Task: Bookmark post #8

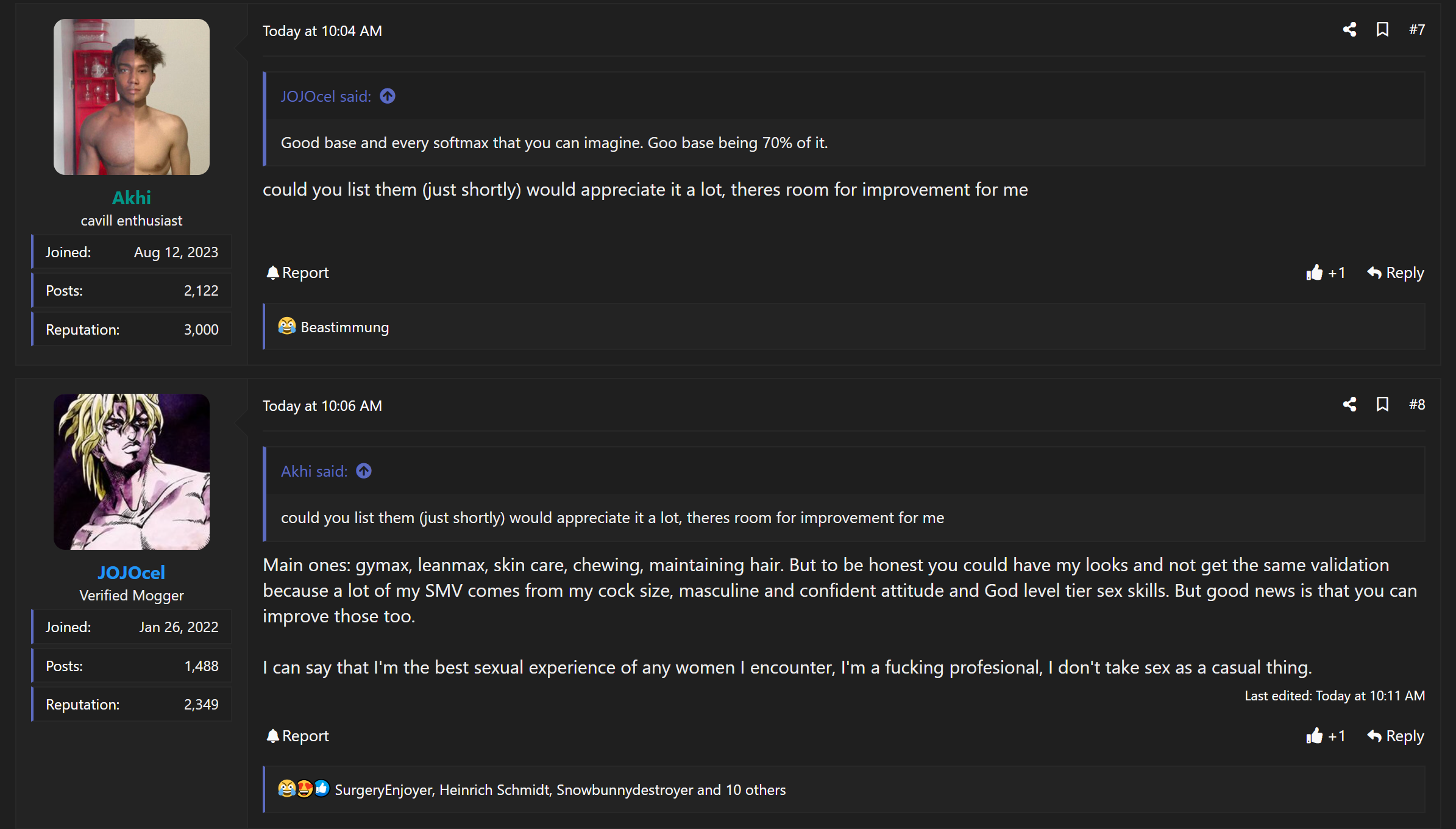Action: click(x=1382, y=405)
